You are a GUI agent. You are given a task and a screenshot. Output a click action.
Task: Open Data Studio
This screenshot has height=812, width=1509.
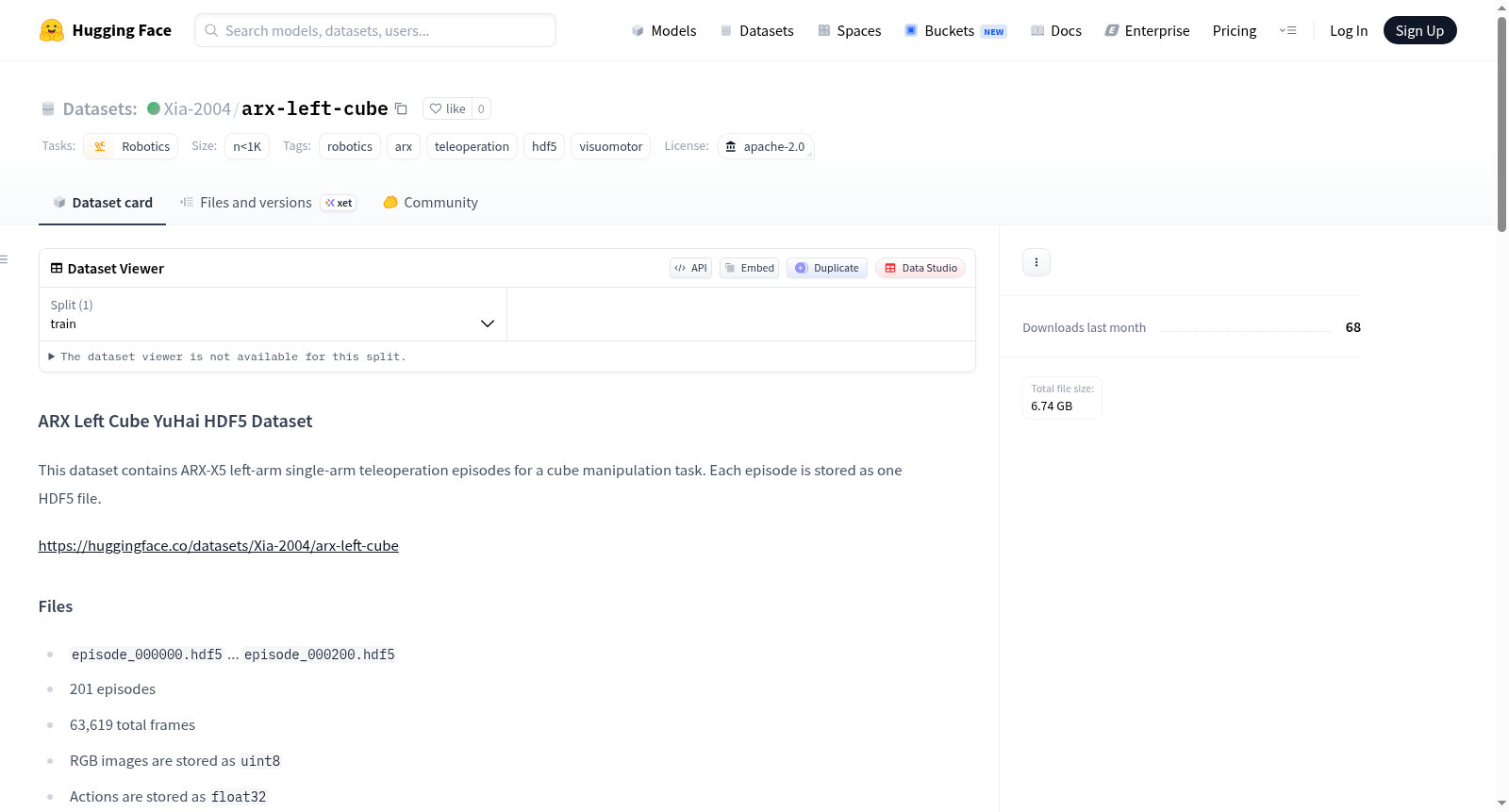pos(920,268)
